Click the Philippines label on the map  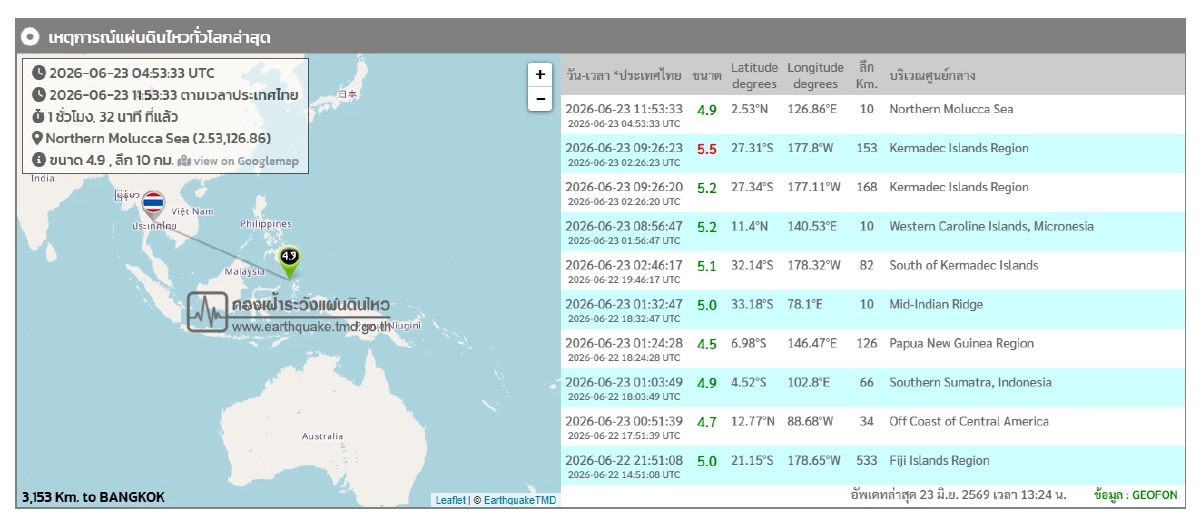point(266,224)
